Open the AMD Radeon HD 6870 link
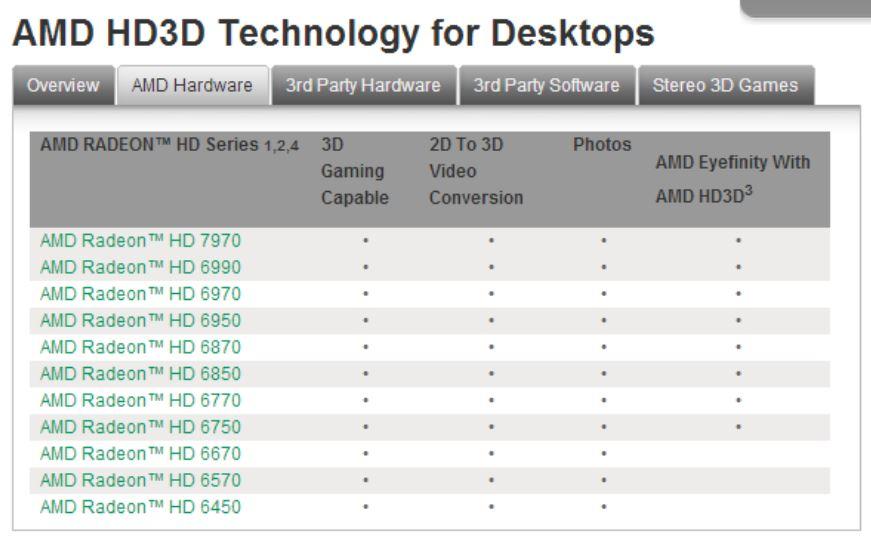Image resolution: width=871 pixels, height=556 pixels. tap(141, 347)
